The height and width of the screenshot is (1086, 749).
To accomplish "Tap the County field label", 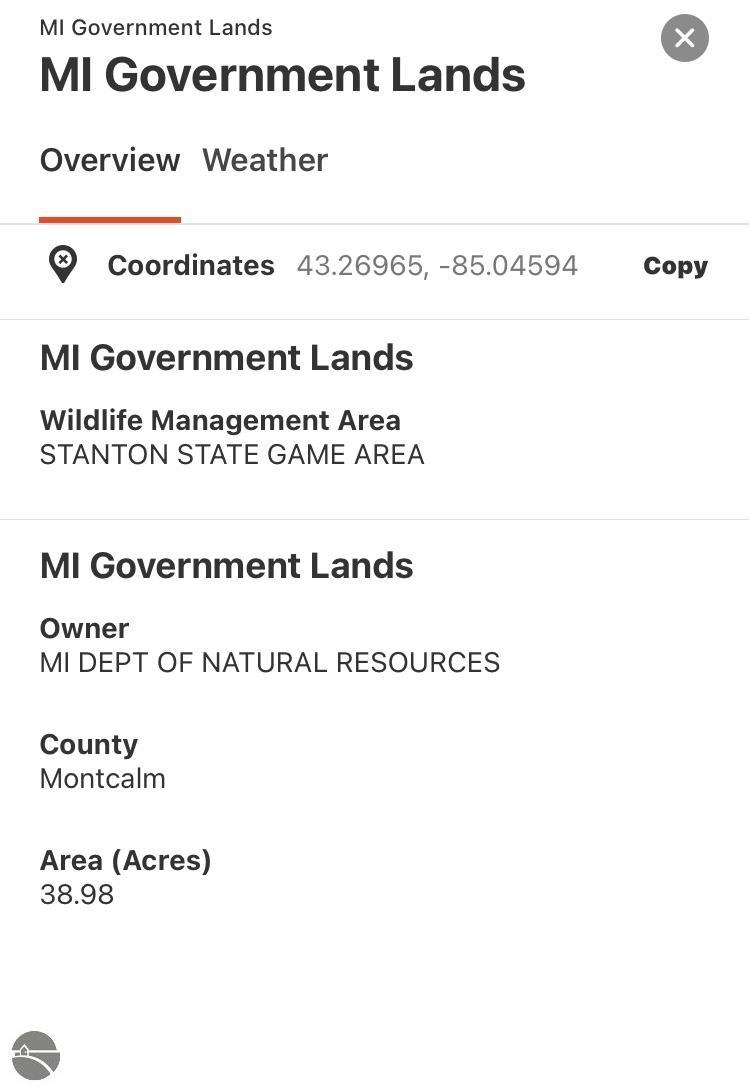I will [89, 745].
